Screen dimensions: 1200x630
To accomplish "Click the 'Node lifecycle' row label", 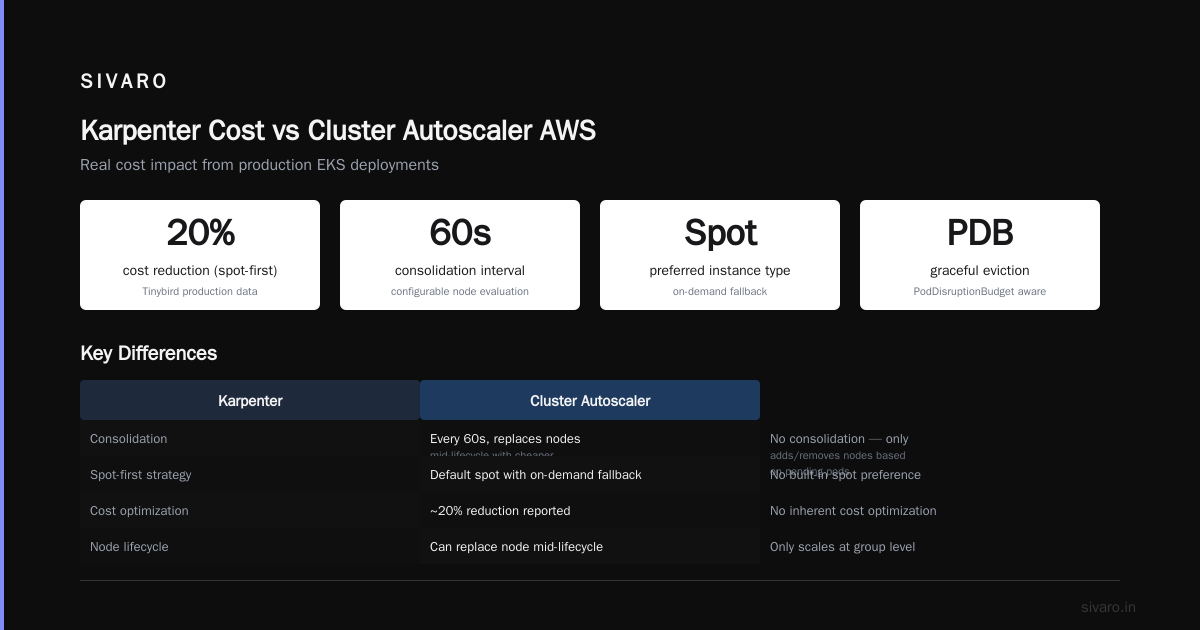I will tap(129, 547).
